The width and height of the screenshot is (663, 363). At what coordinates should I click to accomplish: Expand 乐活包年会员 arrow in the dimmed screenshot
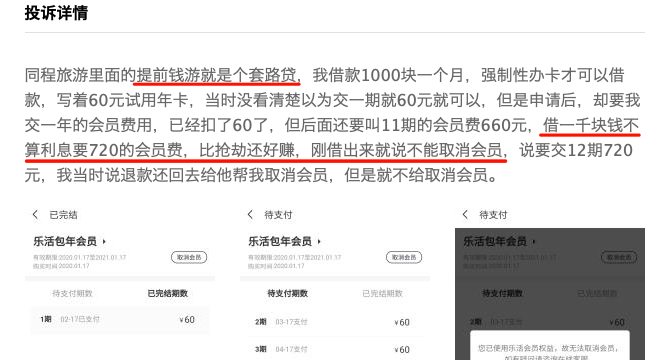[x=534, y=242]
